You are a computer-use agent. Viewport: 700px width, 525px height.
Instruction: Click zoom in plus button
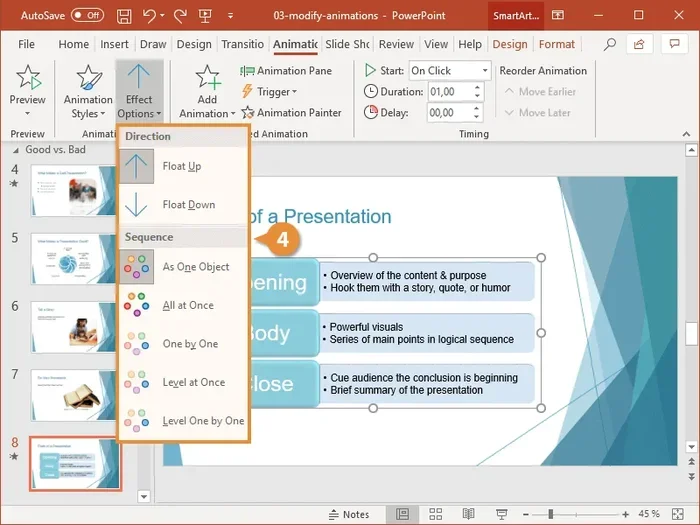tap(625, 514)
